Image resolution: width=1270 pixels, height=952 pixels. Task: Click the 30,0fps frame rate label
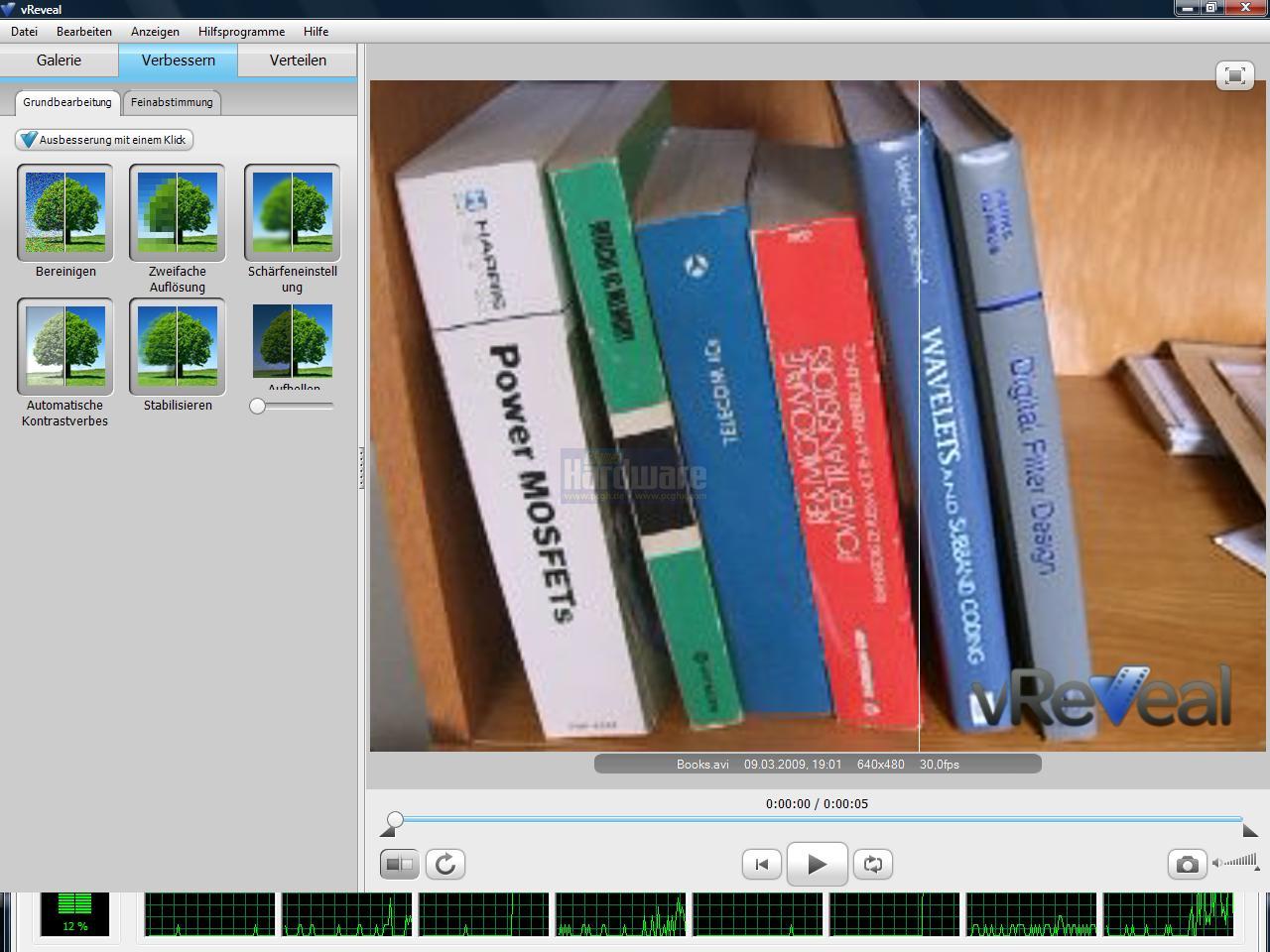coord(939,765)
